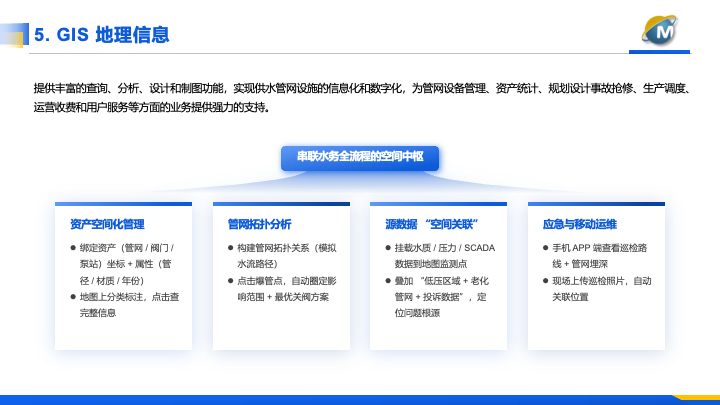Click the 构建管网拓扑关系 bullet text

[287, 256]
